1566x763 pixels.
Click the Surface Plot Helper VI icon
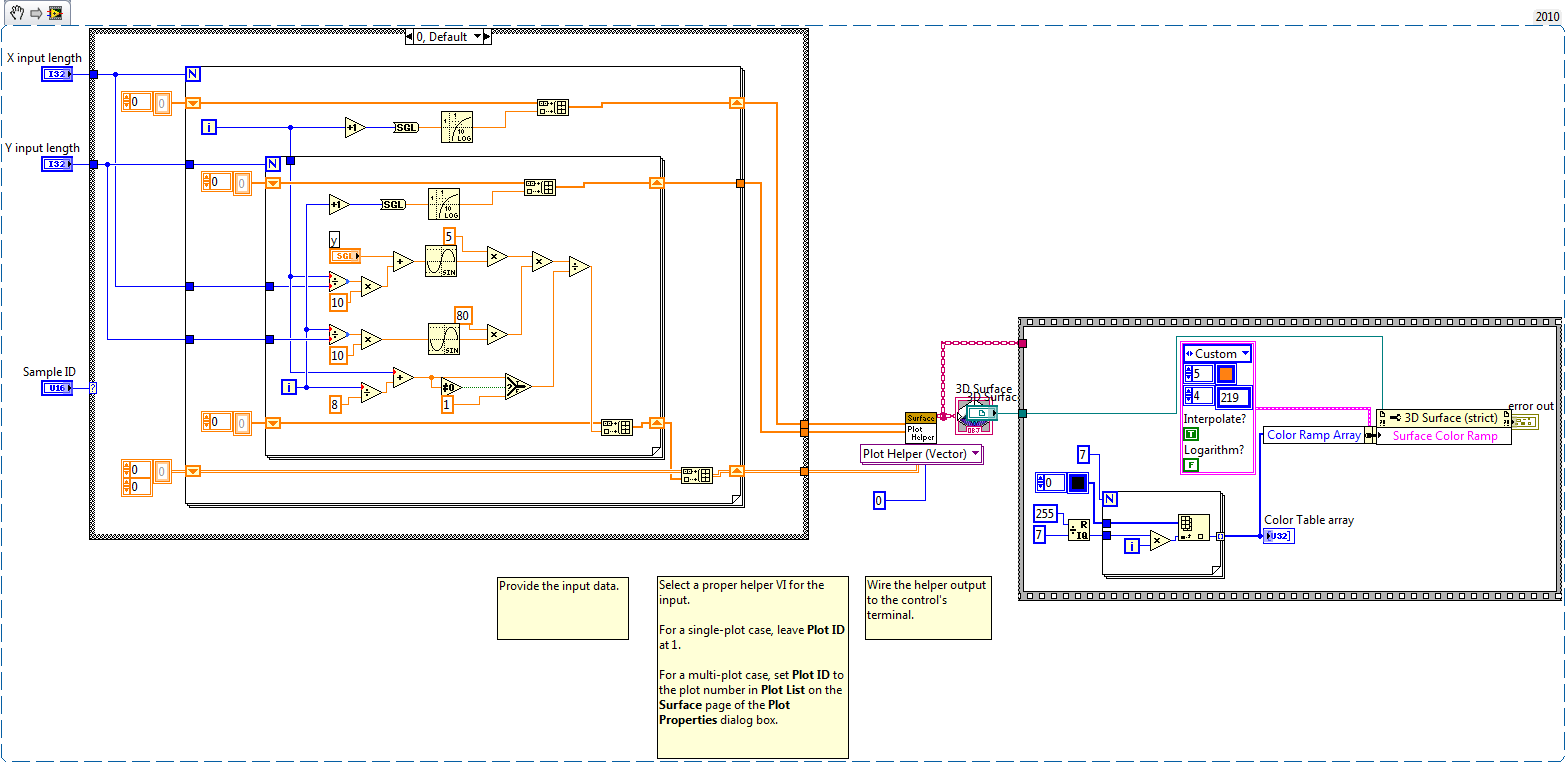click(x=921, y=428)
